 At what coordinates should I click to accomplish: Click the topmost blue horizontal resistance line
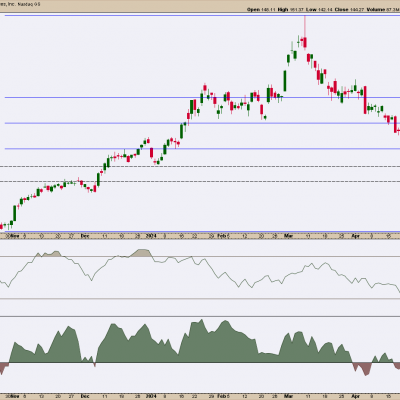[202, 15]
